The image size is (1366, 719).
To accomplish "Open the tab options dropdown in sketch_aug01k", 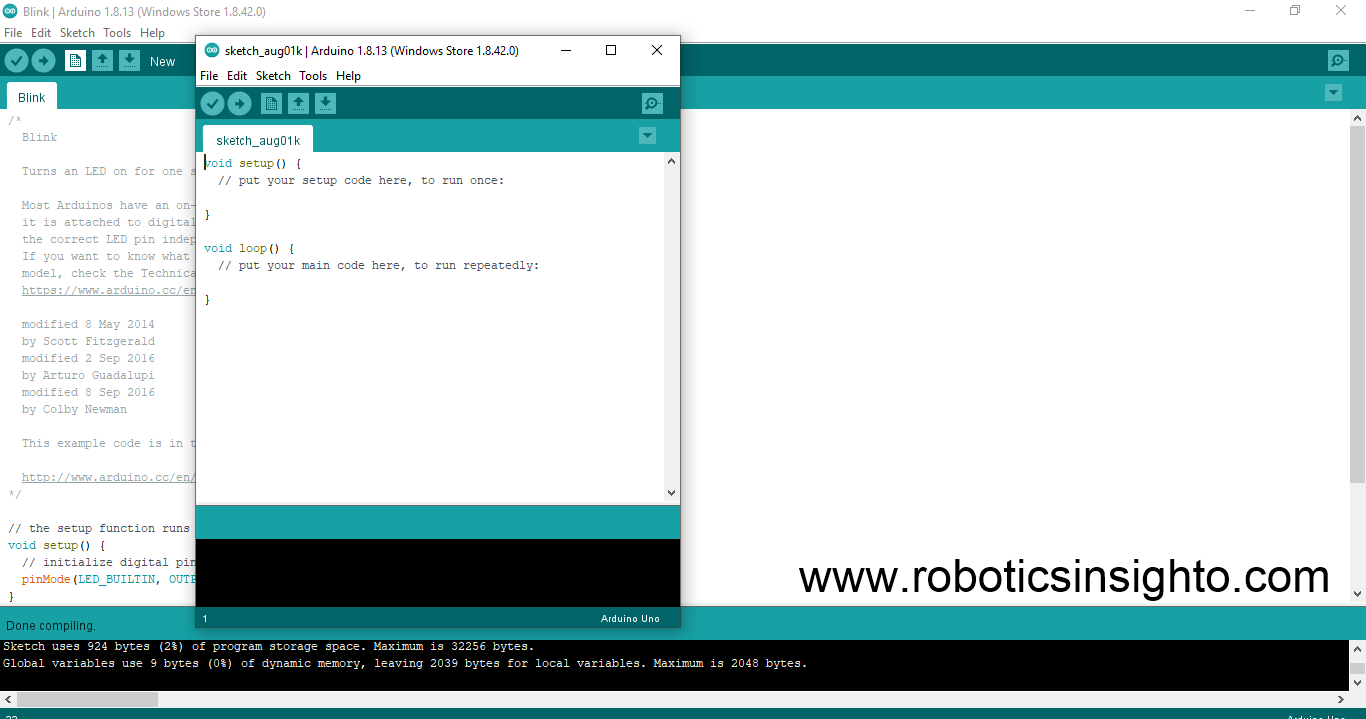I will tap(647, 135).
